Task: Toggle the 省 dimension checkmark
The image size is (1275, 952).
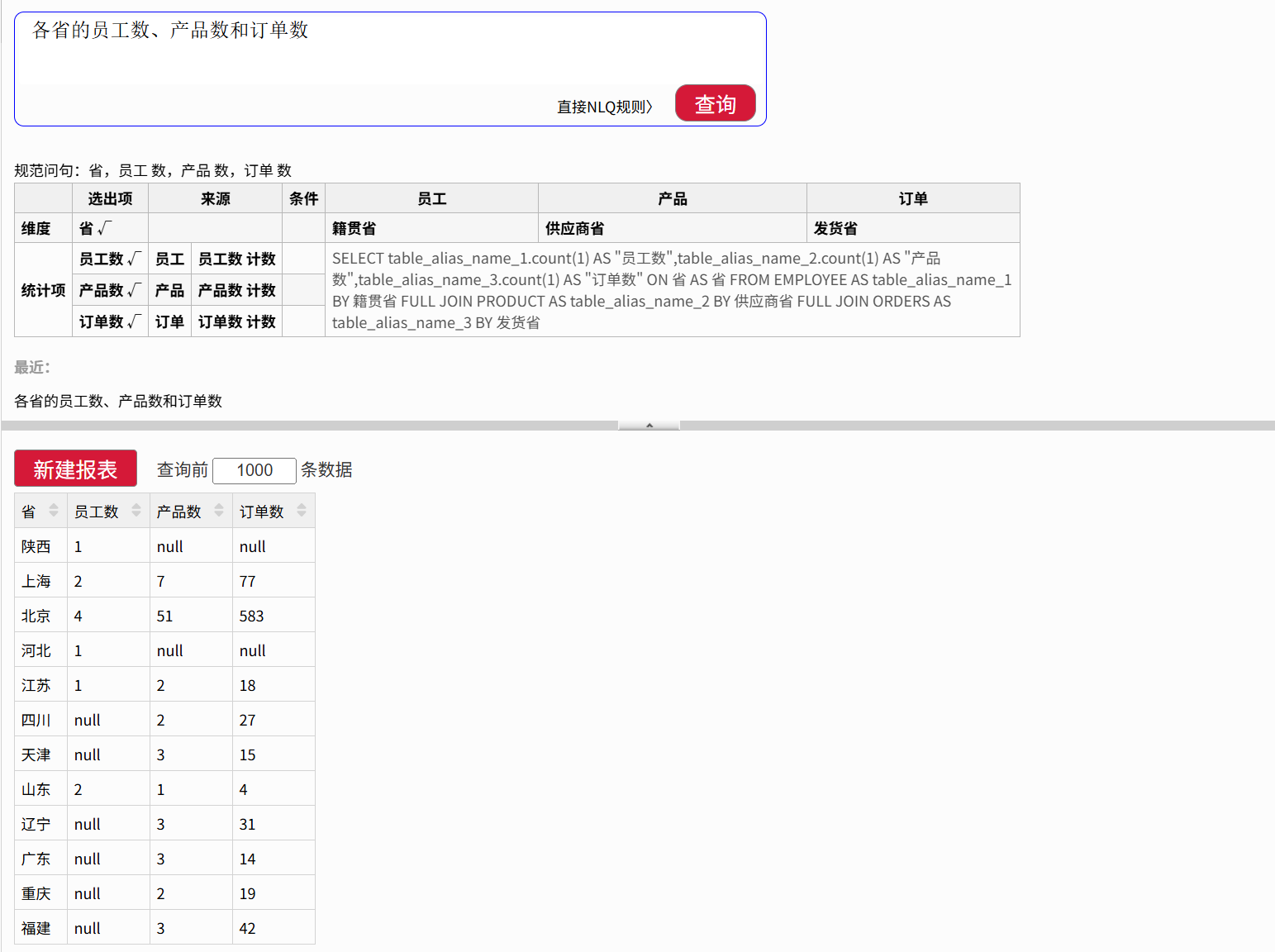Action: (104, 228)
